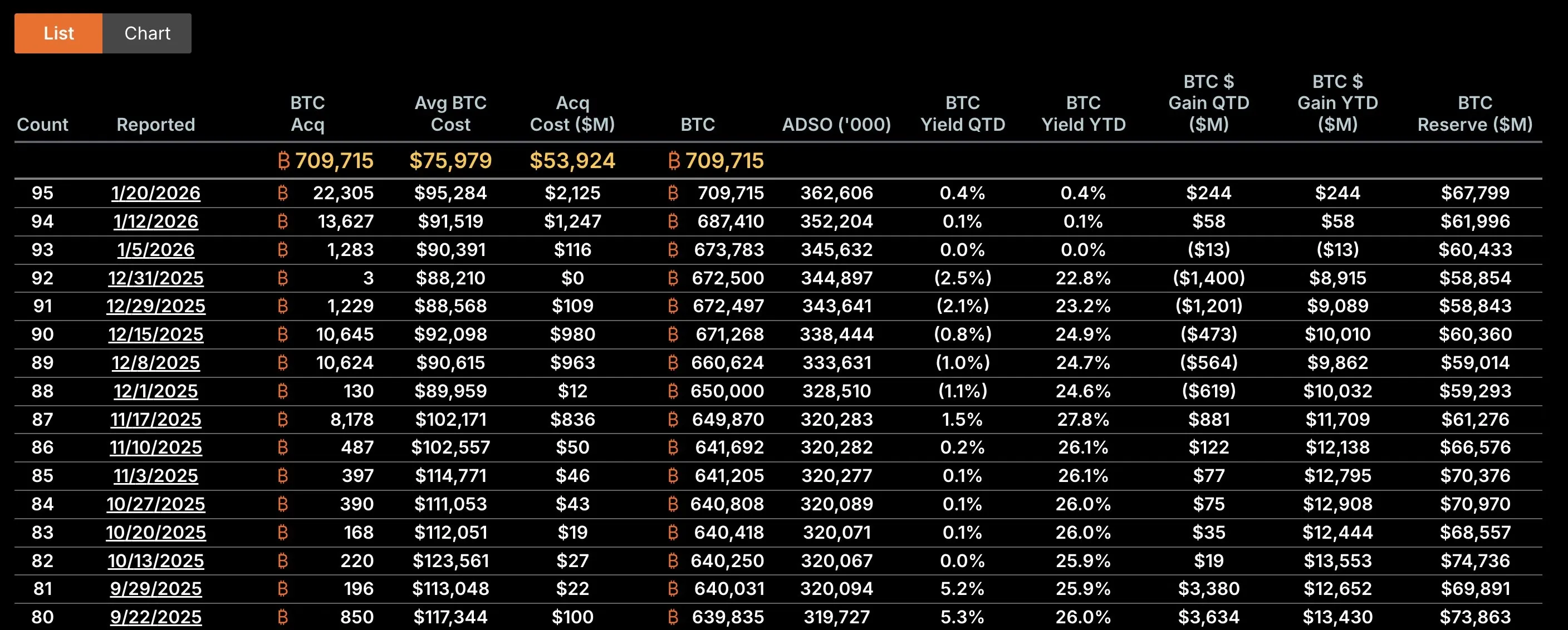Open the 1/20/2026 report link
Screen dimensions: 1568x630
156,193
